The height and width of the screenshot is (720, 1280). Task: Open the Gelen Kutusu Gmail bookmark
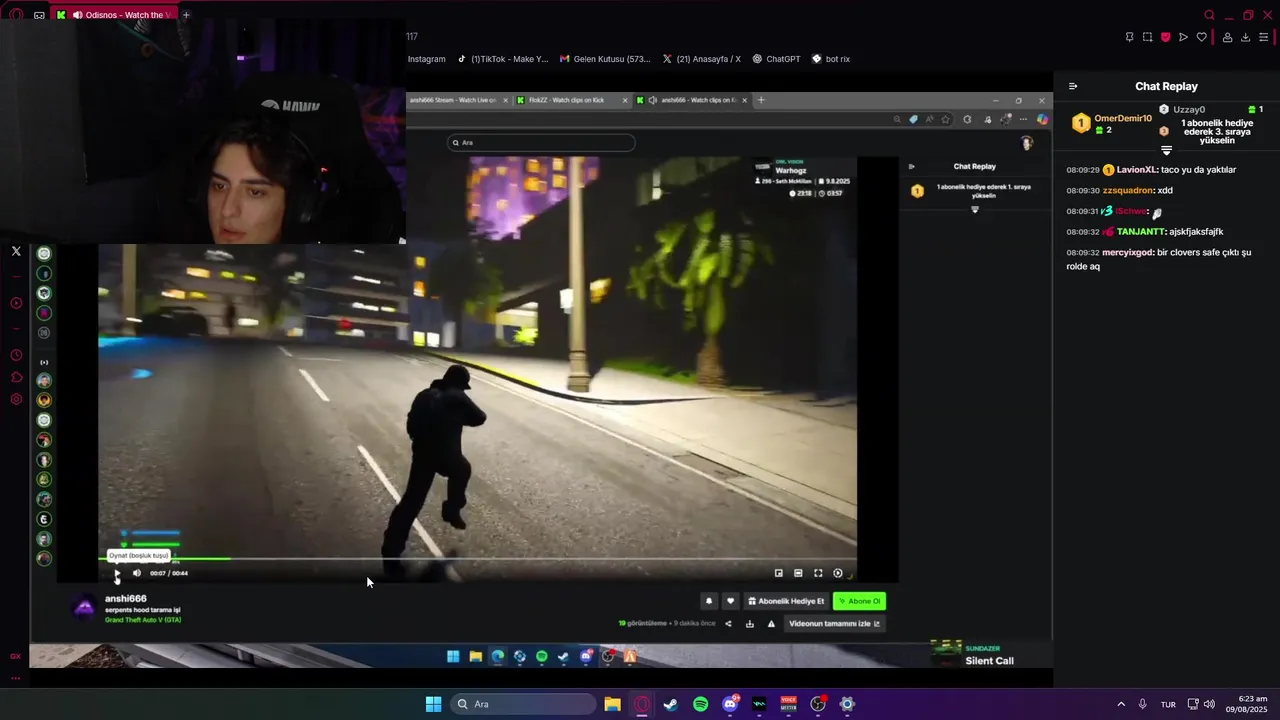coord(605,59)
